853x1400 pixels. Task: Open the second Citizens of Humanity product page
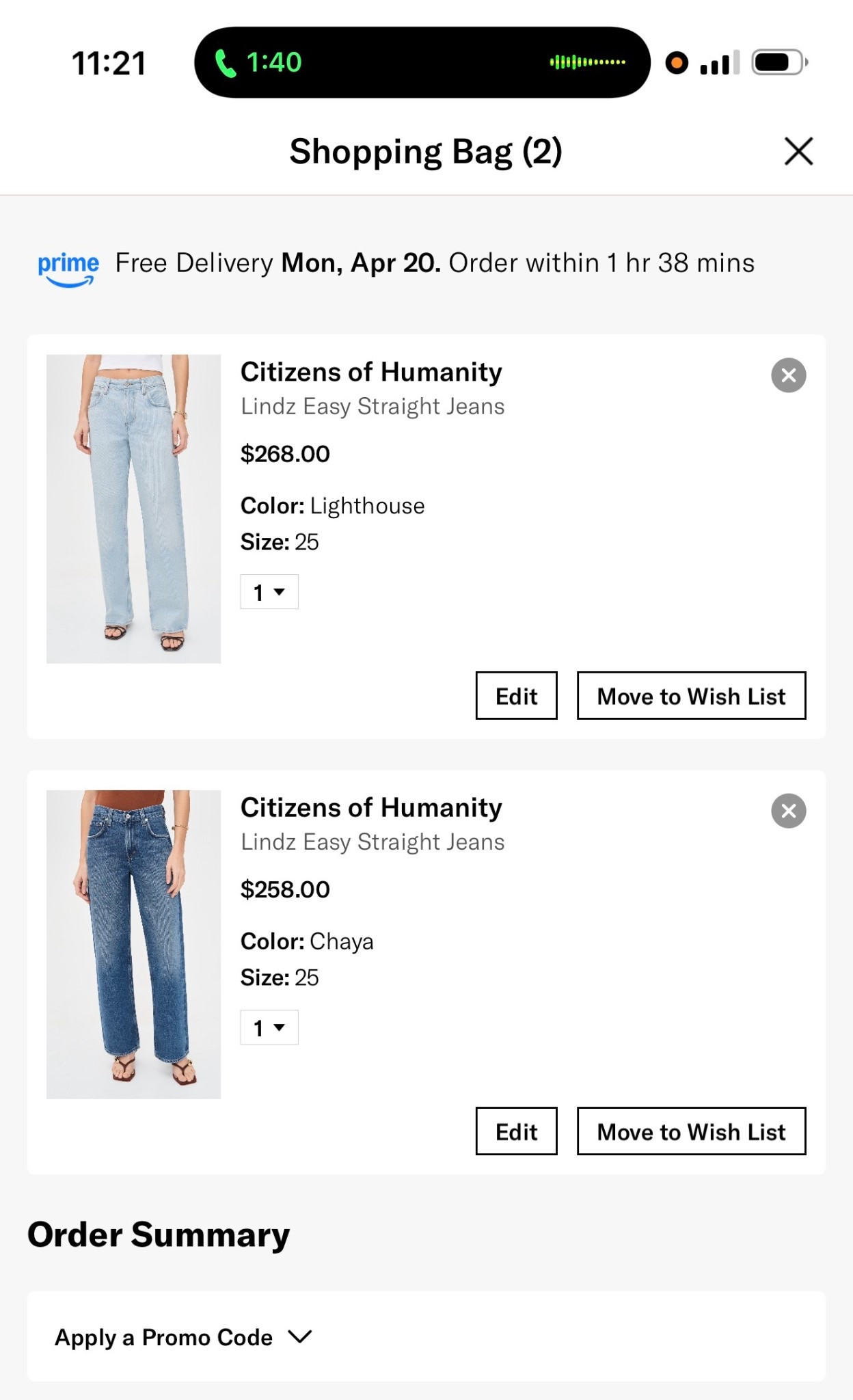tap(371, 807)
